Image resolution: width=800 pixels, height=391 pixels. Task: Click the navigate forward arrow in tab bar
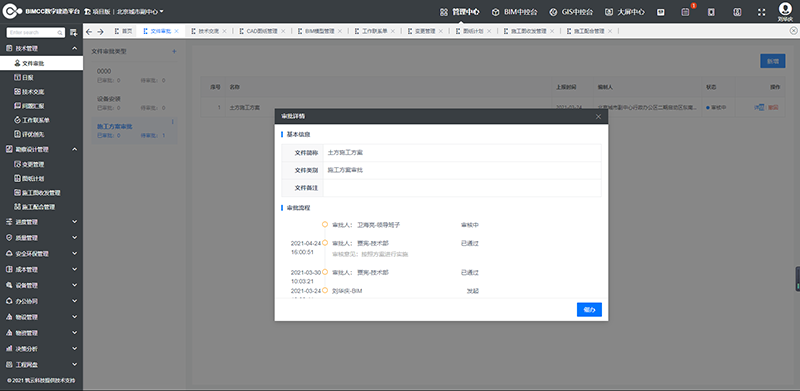(100, 32)
